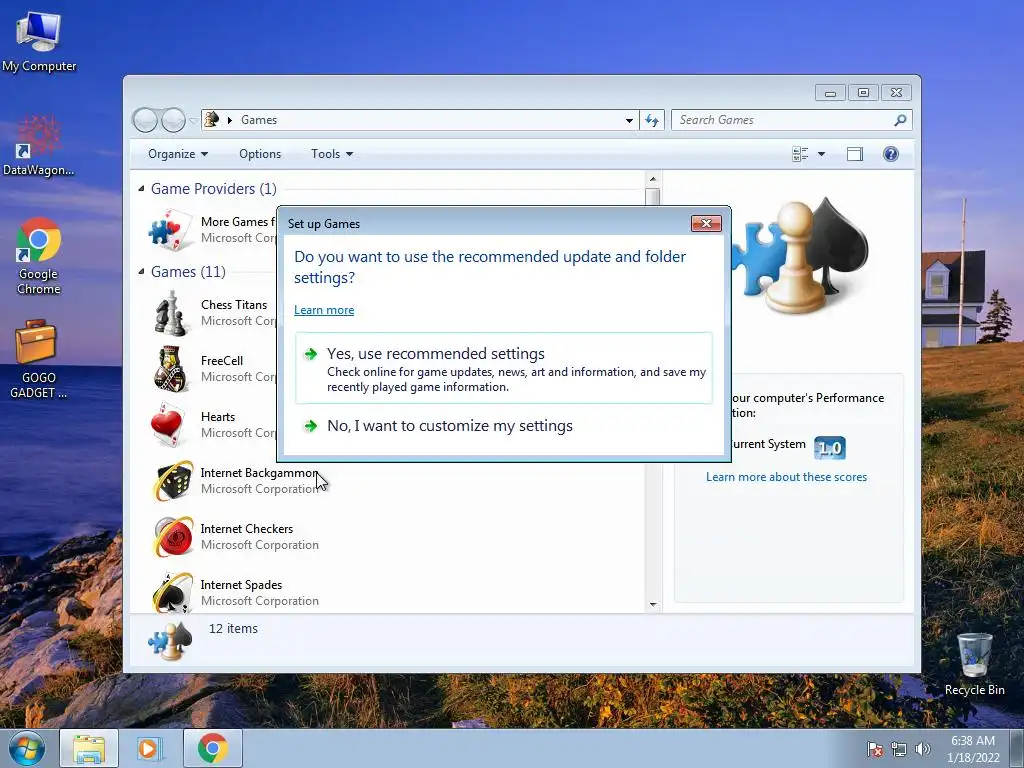1024x768 pixels.
Task: Click the forward navigation button
Action: pyautogui.click(x=173, y=120)
